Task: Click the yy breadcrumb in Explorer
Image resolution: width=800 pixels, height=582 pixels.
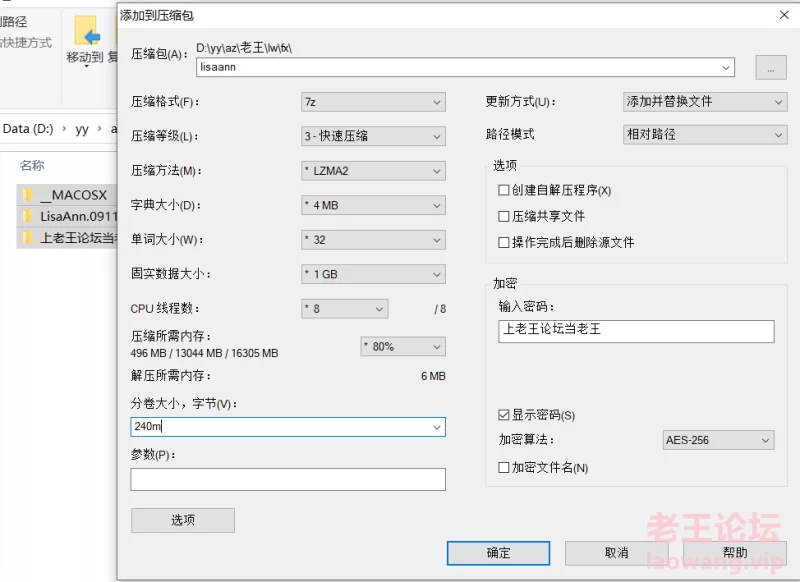Action: pos(82,129)
